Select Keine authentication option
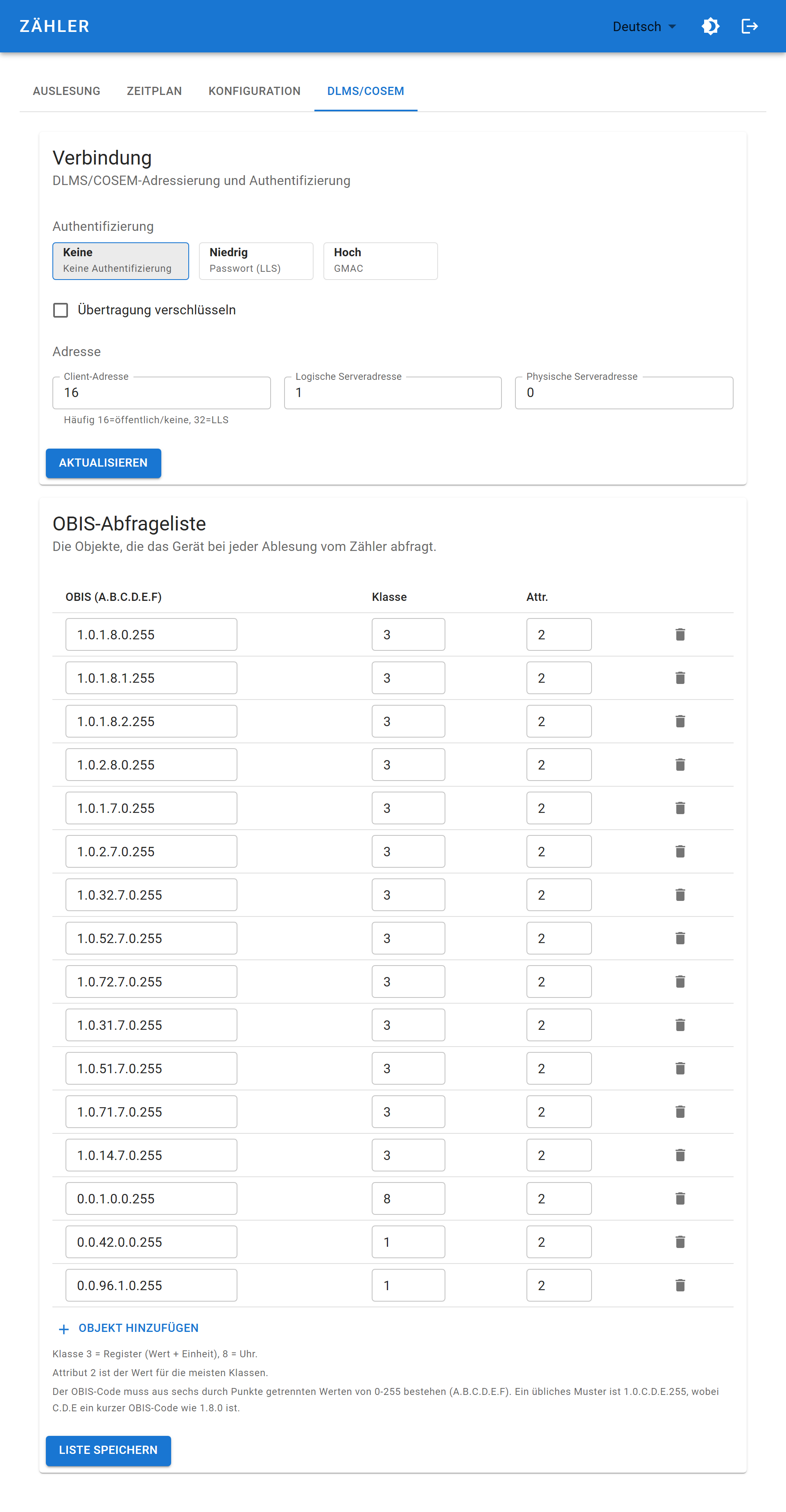Screen dimensions: 786x1512 [x=120, y=261]
